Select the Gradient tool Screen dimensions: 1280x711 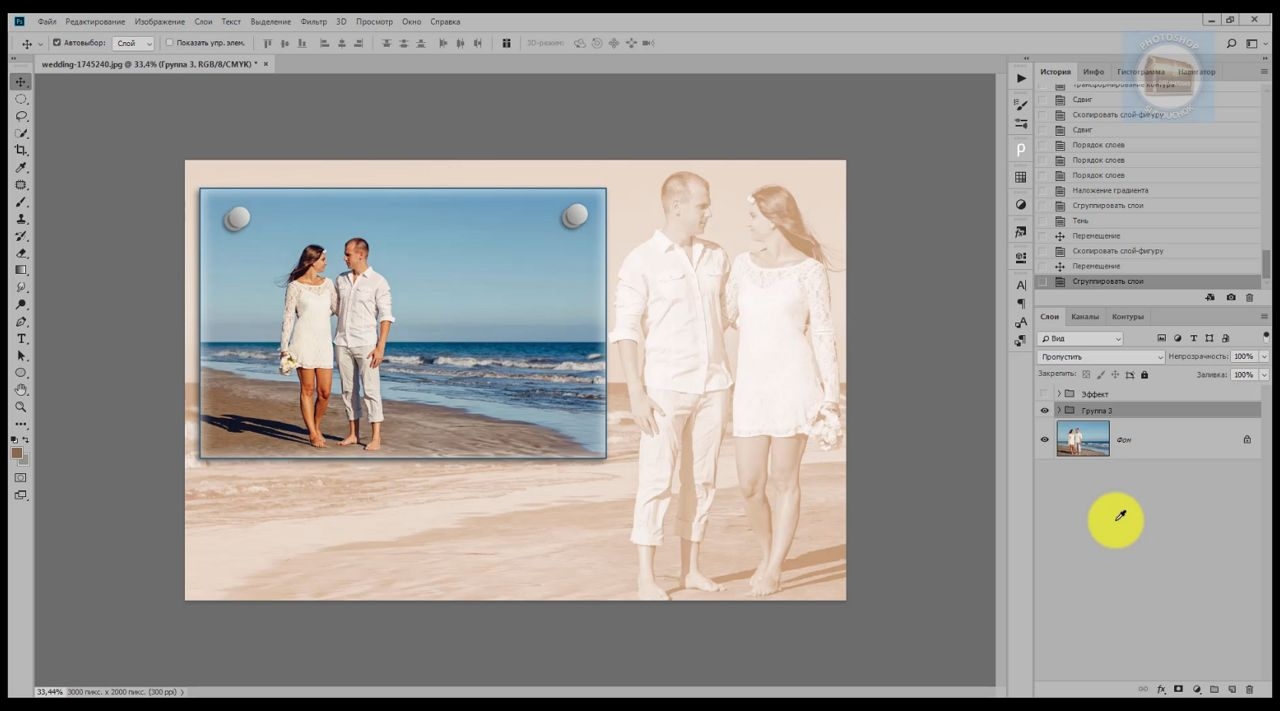[21, 270]
